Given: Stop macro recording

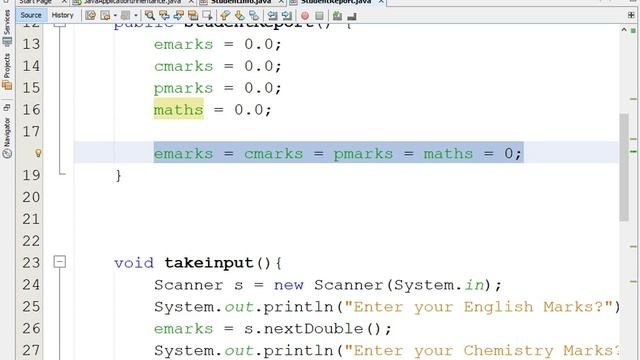Looking at the screenshot, I should click(319, 16).
